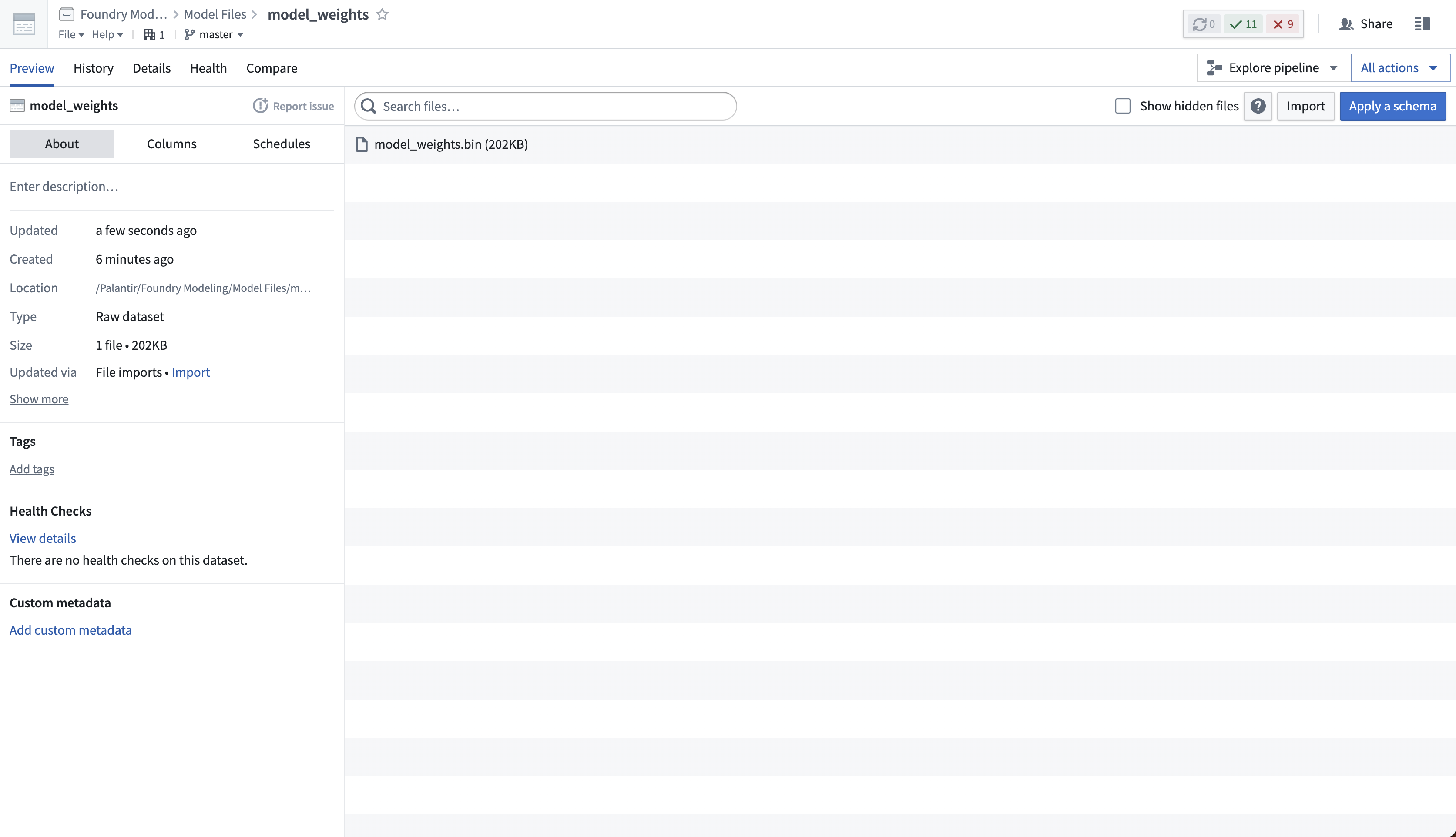Click the Apply a schema button

[1392, 106]
